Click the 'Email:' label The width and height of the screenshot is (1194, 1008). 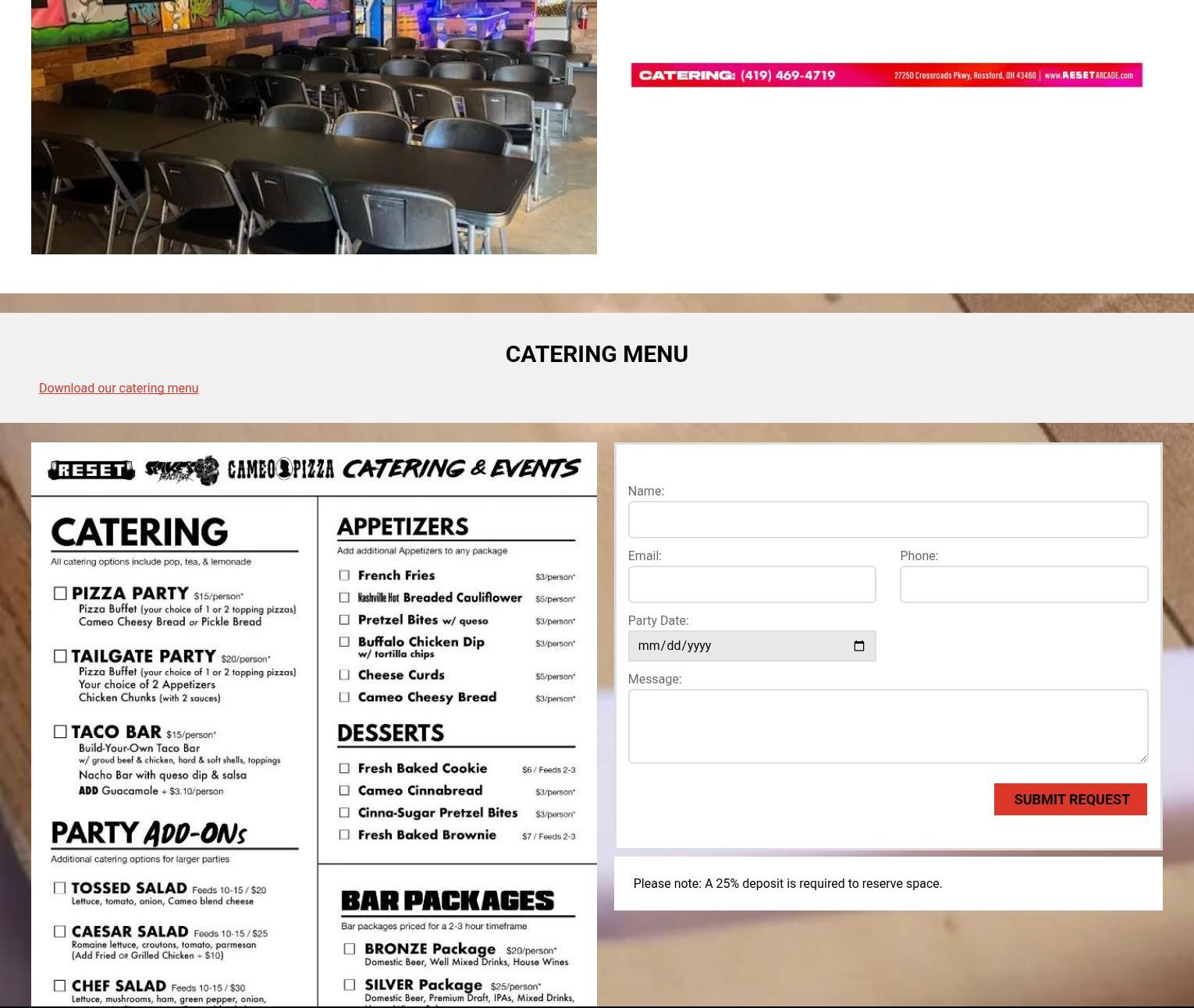tap(645, 555)
